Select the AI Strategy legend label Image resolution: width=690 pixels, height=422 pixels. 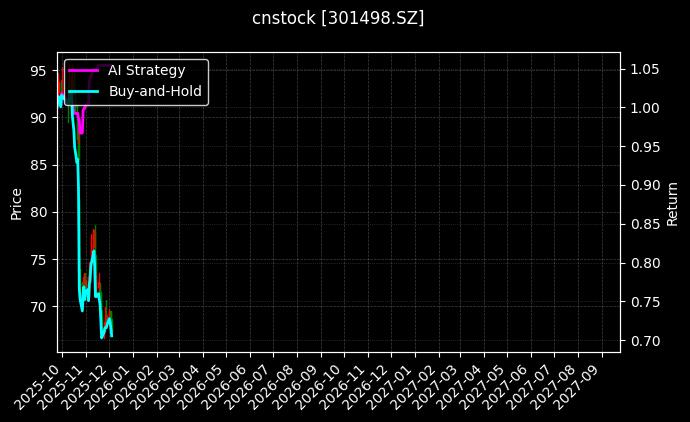tap(146, 70)
